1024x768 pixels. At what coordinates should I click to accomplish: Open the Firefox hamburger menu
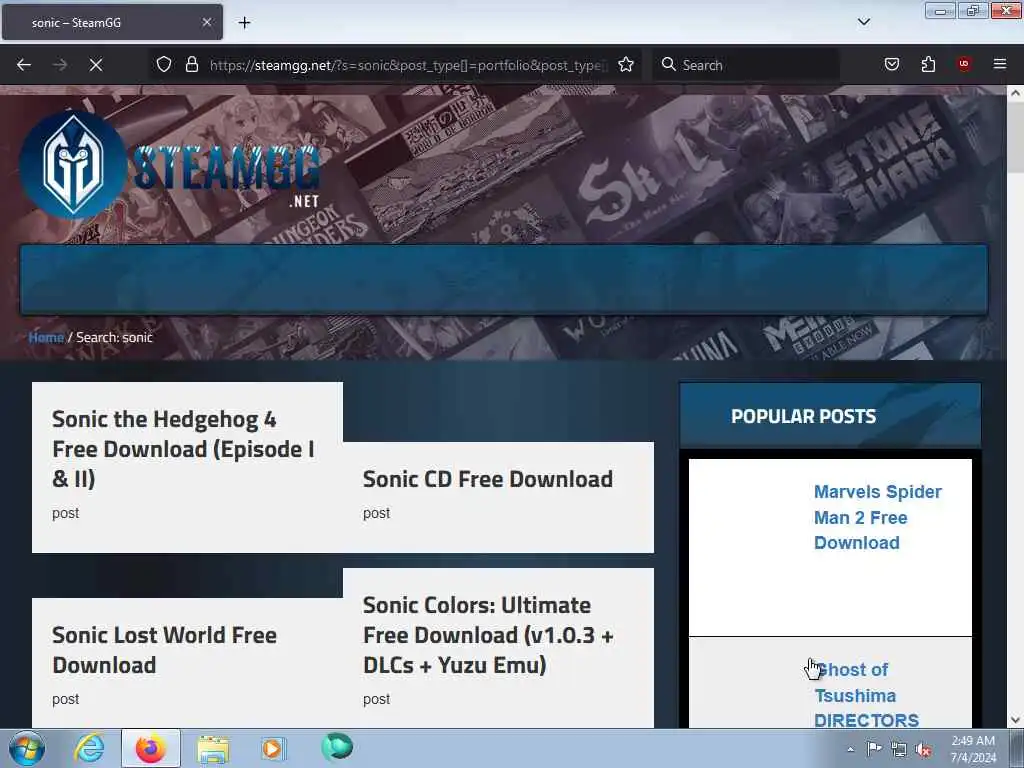pyautogui.click(x=999, y=64)
